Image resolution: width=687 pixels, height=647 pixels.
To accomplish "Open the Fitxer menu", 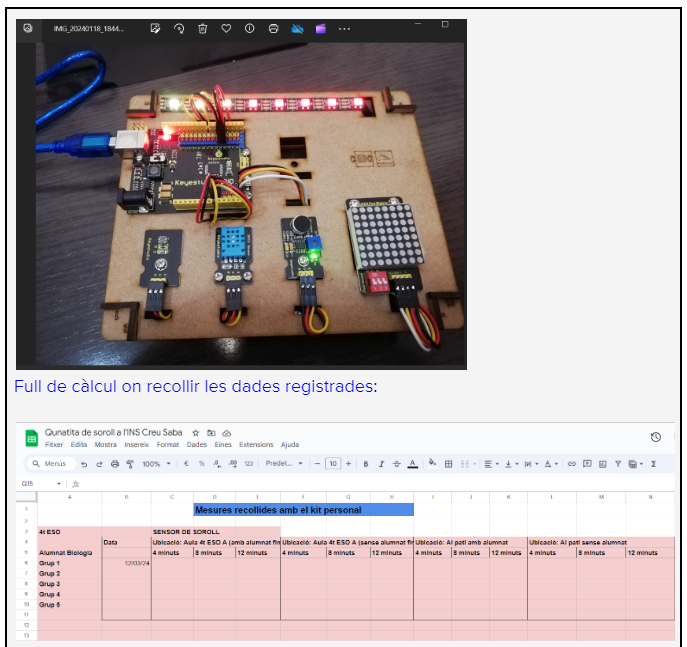I will [x=54, y=444].
